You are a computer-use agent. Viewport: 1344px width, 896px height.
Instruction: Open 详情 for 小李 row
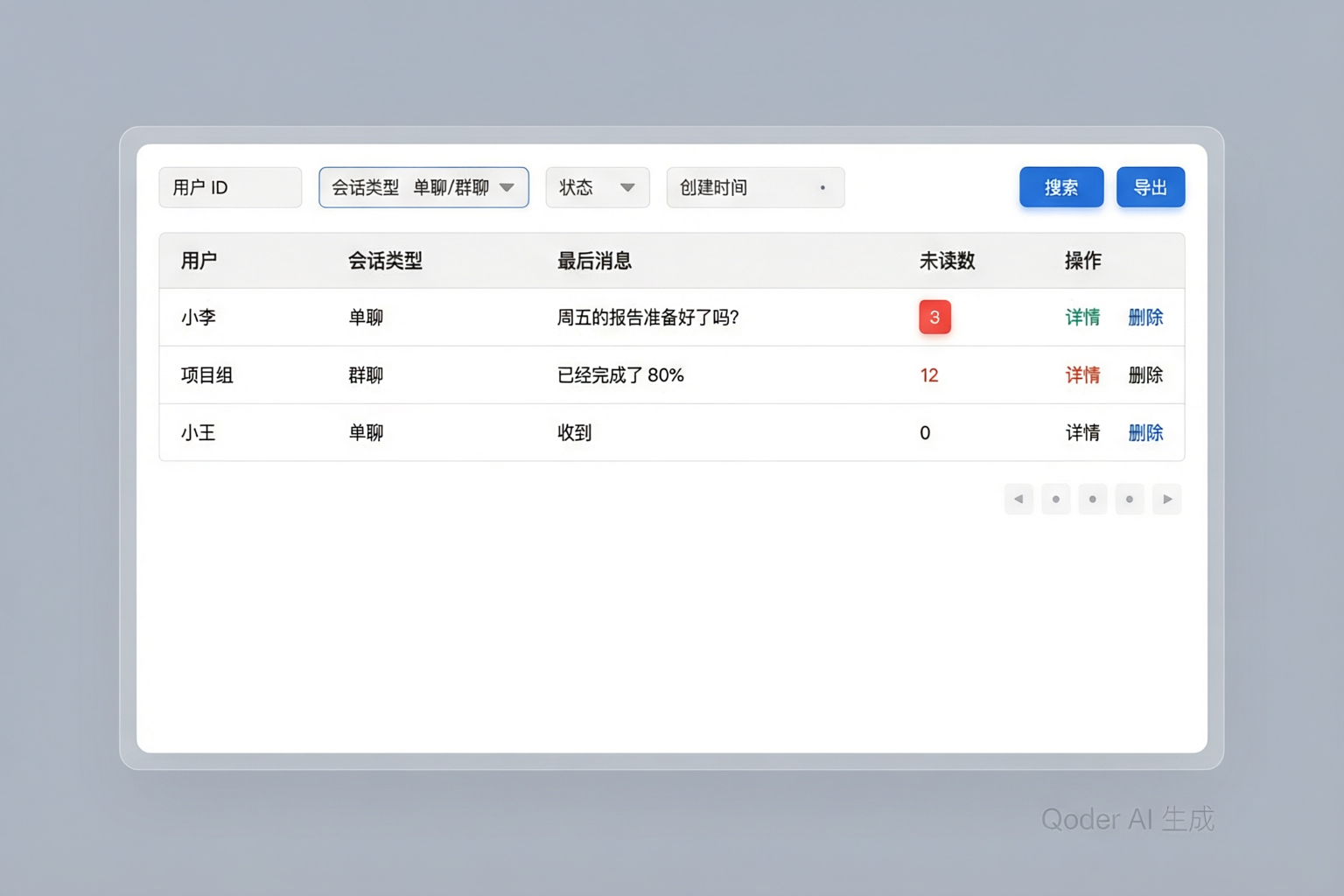coord(1082,318)
